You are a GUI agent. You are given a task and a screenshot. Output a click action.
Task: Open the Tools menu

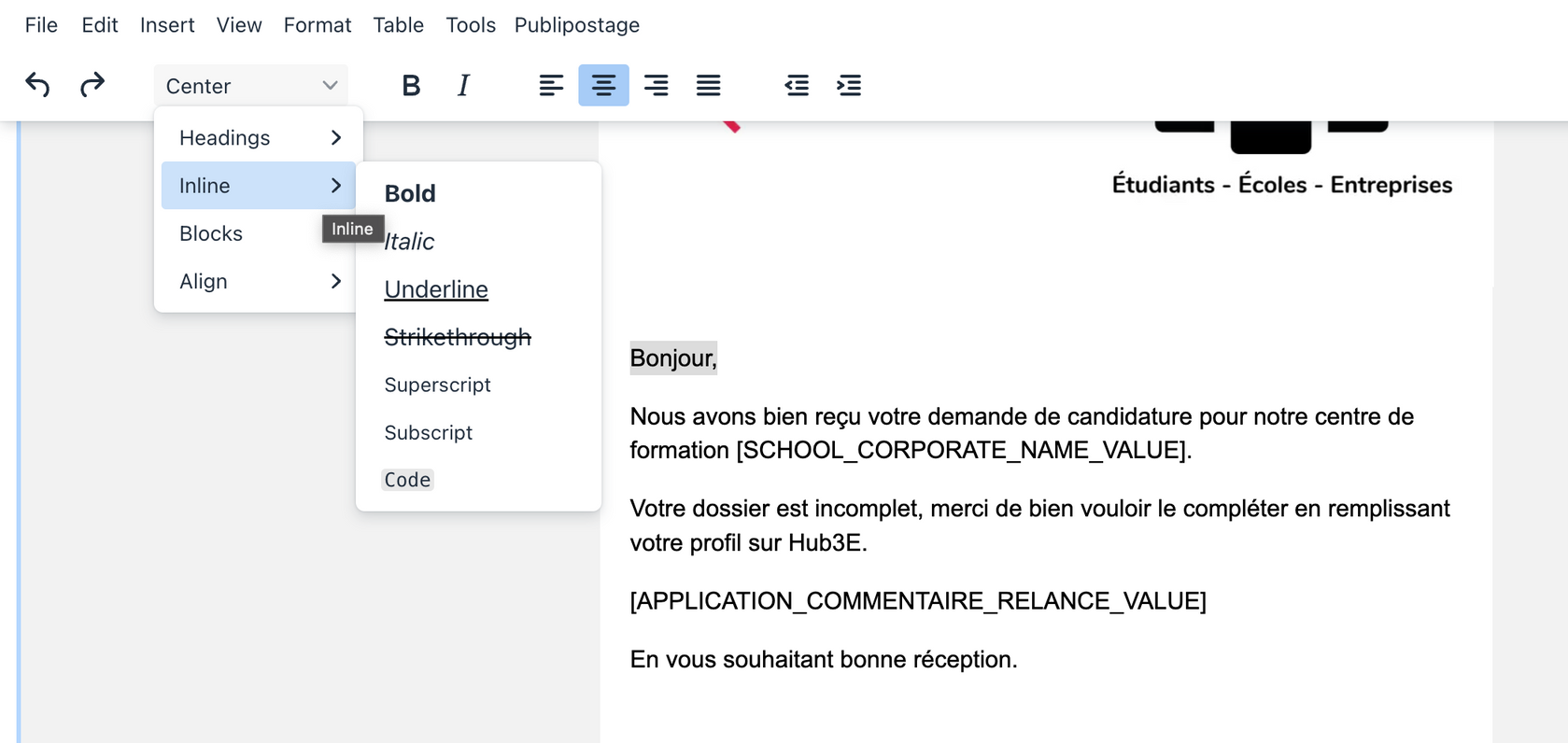[x=471, y=25]
